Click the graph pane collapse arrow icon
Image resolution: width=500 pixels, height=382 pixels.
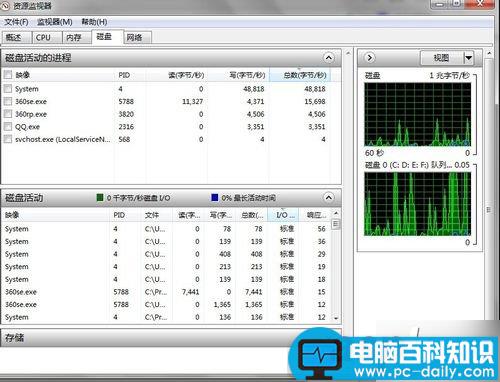point(369,58)
